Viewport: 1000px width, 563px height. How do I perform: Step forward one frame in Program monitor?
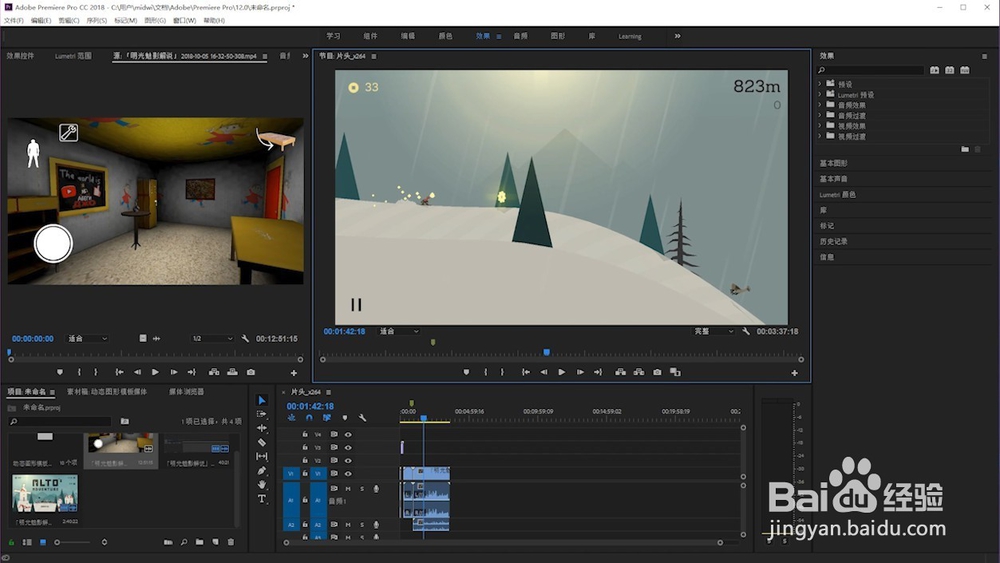pos(580,372)
